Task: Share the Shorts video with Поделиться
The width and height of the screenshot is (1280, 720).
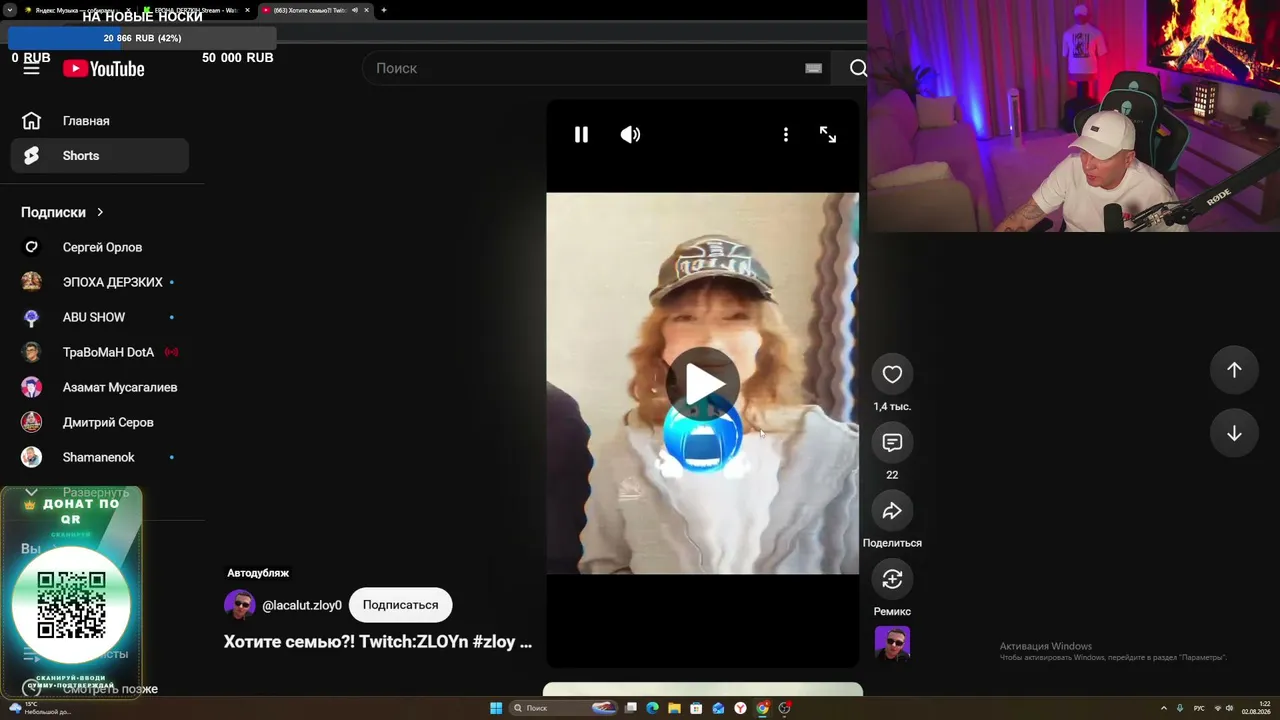Action: (x=892, y=511)
